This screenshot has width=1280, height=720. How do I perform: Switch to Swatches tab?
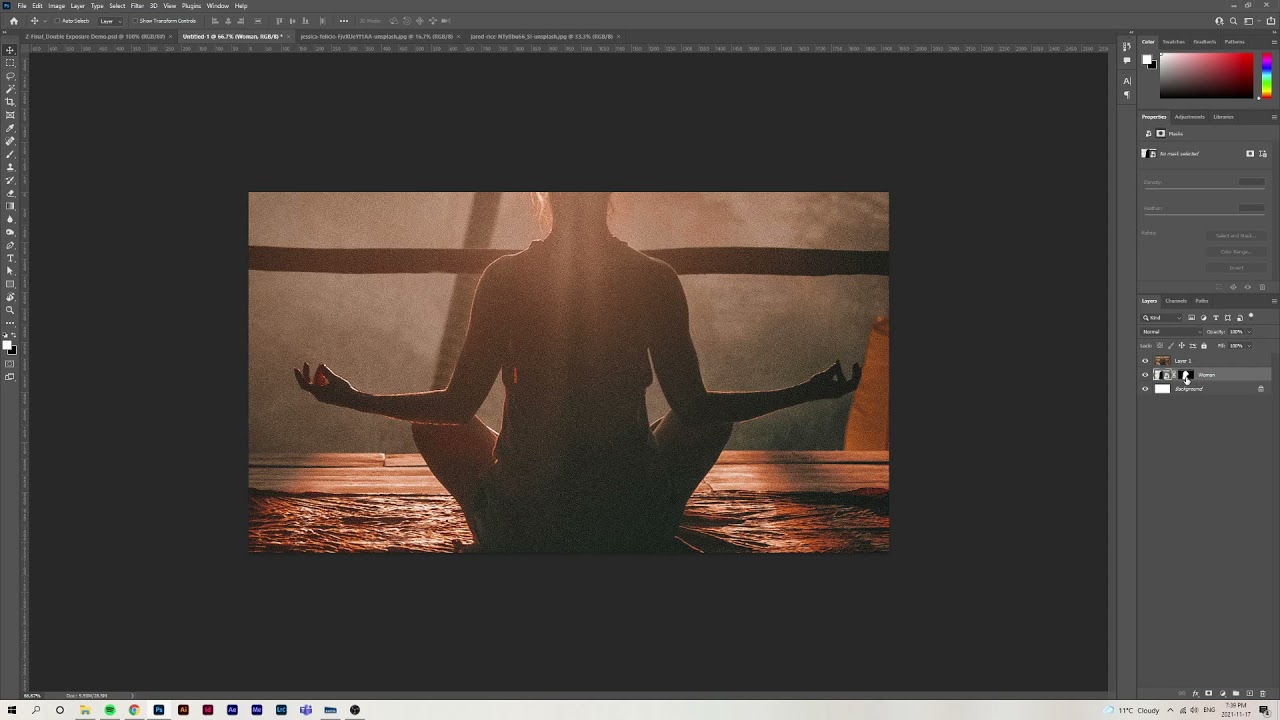tap(1173, 42)
